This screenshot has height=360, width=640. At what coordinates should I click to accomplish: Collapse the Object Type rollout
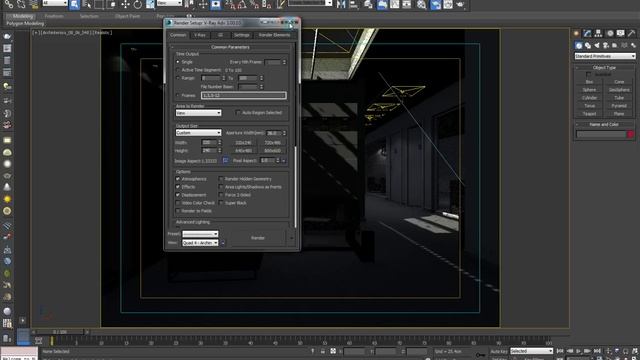pos(604,67)
